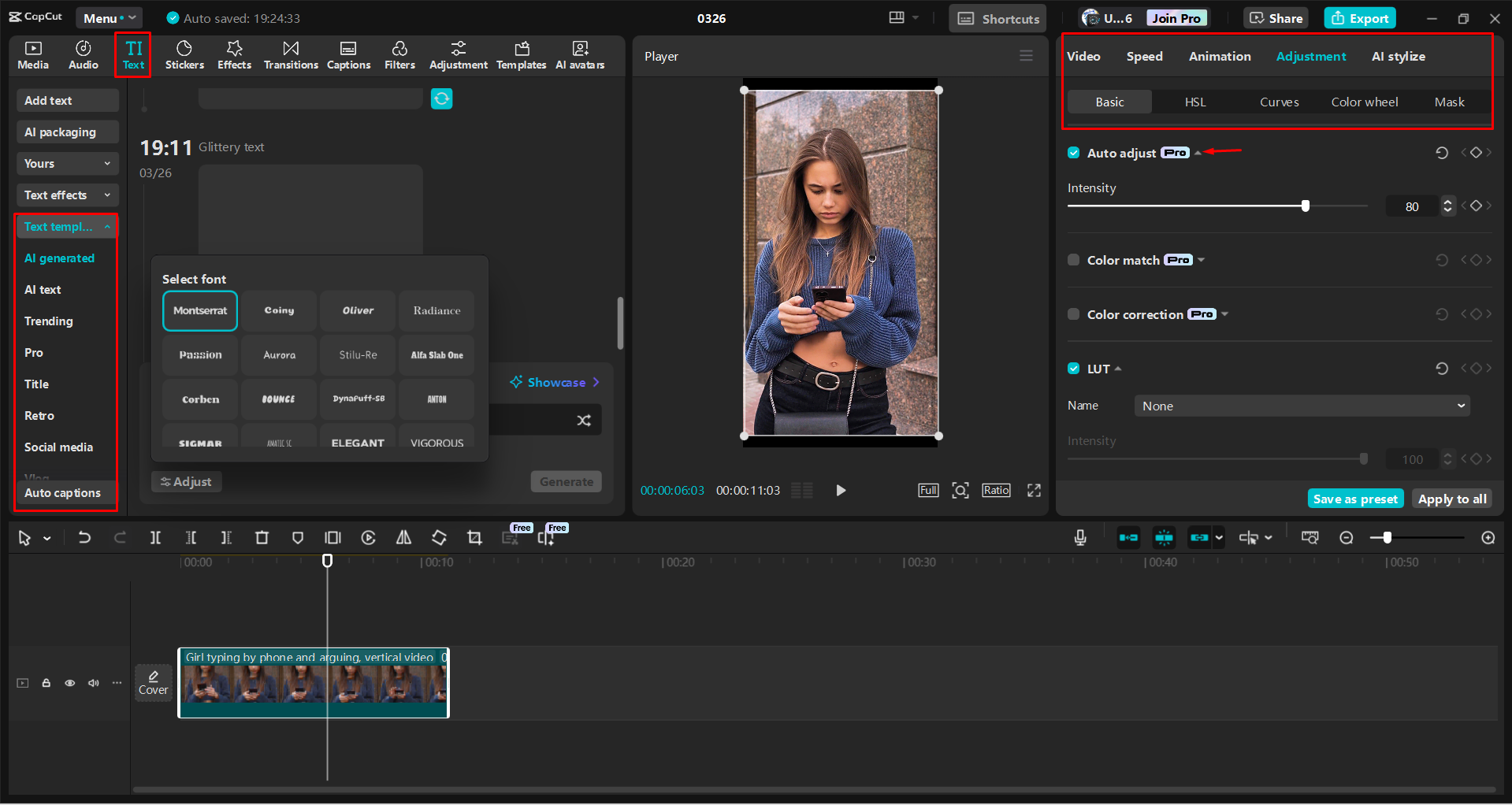Switch to the HSL tab
The image size is (1512, 805).
(x=1194, y=102)
